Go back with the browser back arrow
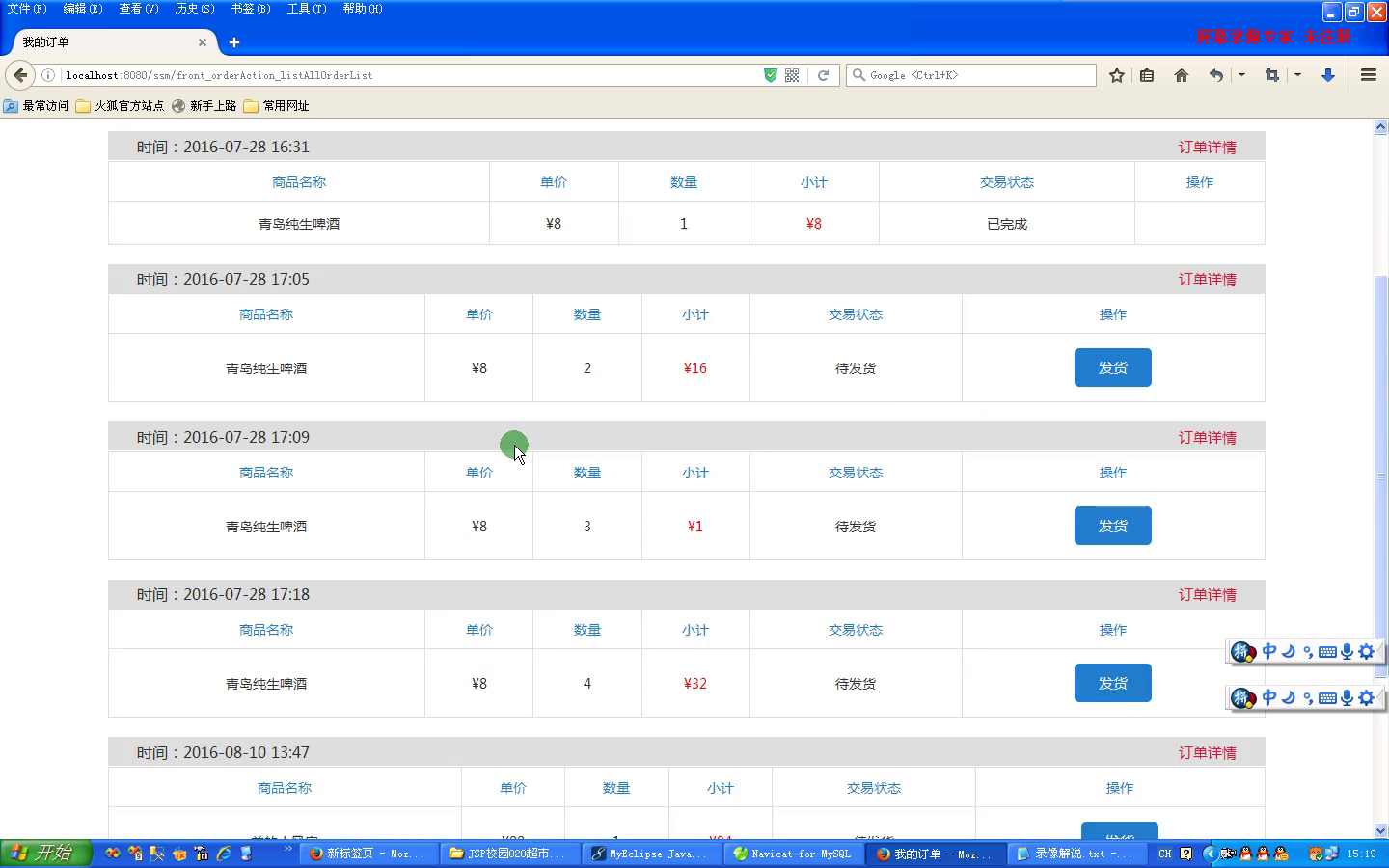This screenshot has width=1389, height=868. [x=20, y=75]
